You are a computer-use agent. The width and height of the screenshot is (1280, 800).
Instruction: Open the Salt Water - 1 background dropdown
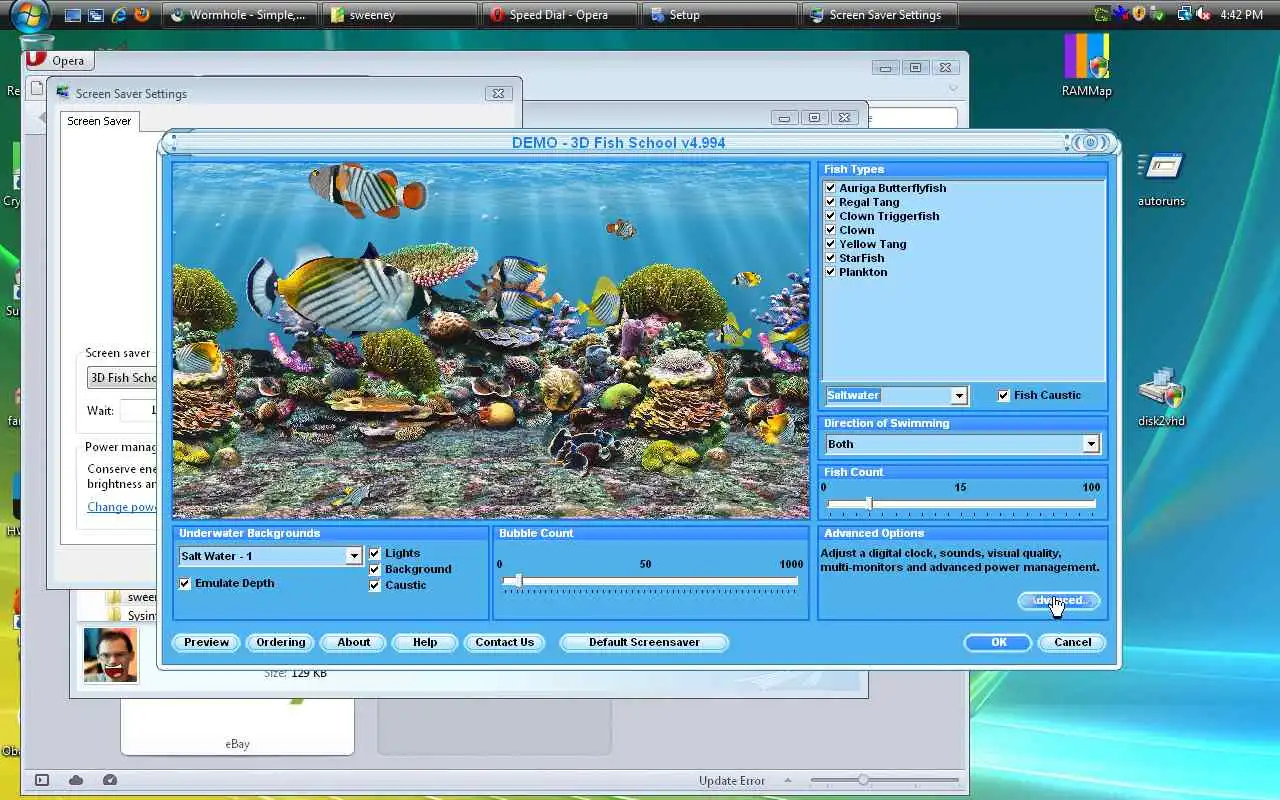(353, 556)
